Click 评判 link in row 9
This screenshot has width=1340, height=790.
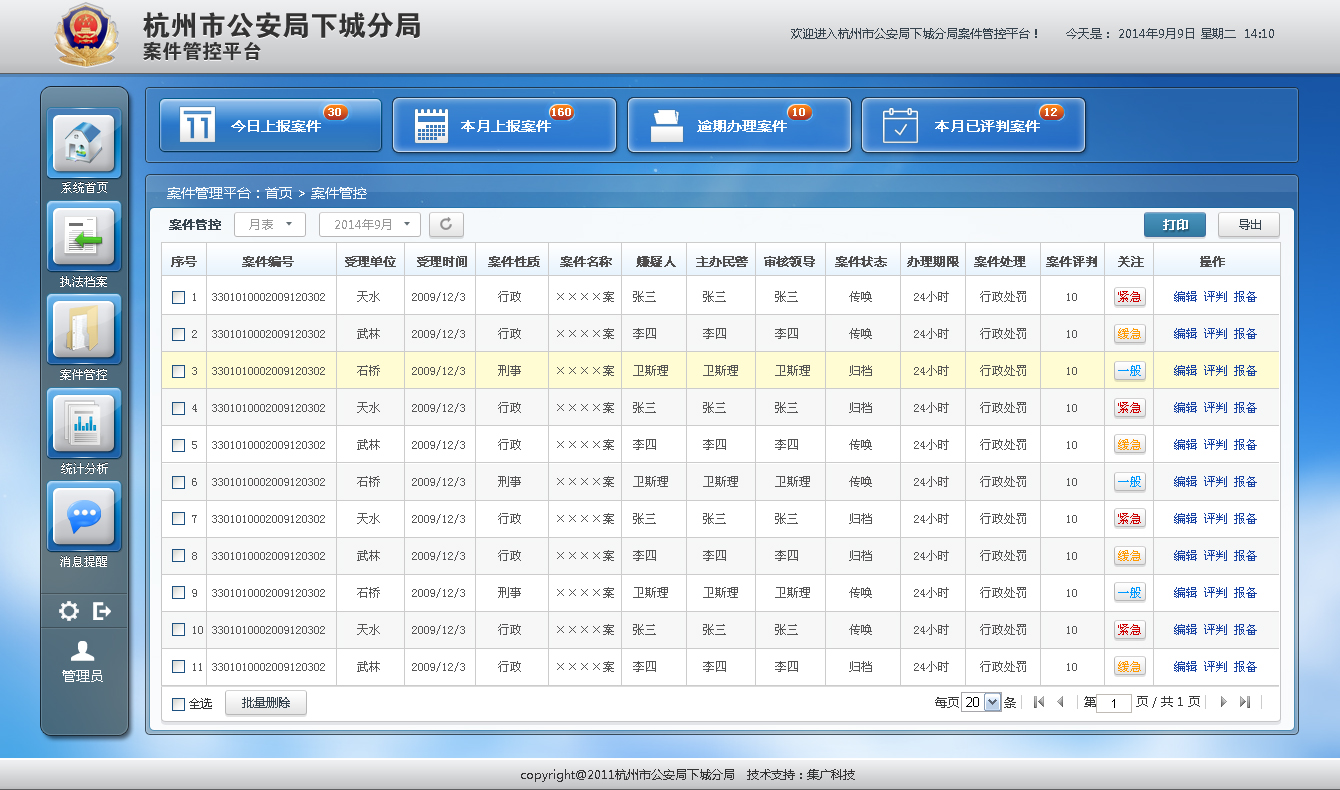(1215, 593)
